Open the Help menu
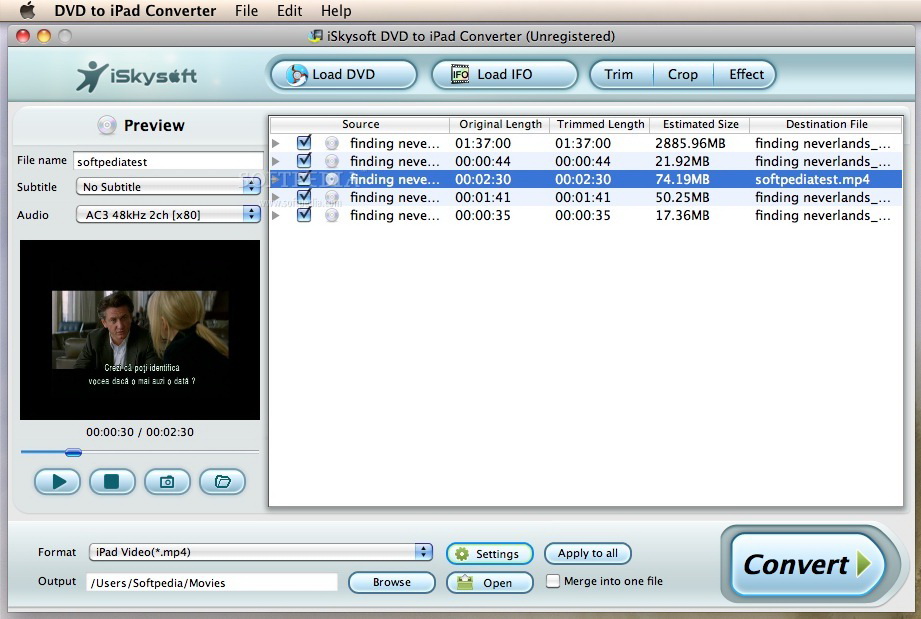The height and width of the screenshot is (619, 921). (336, 11)
